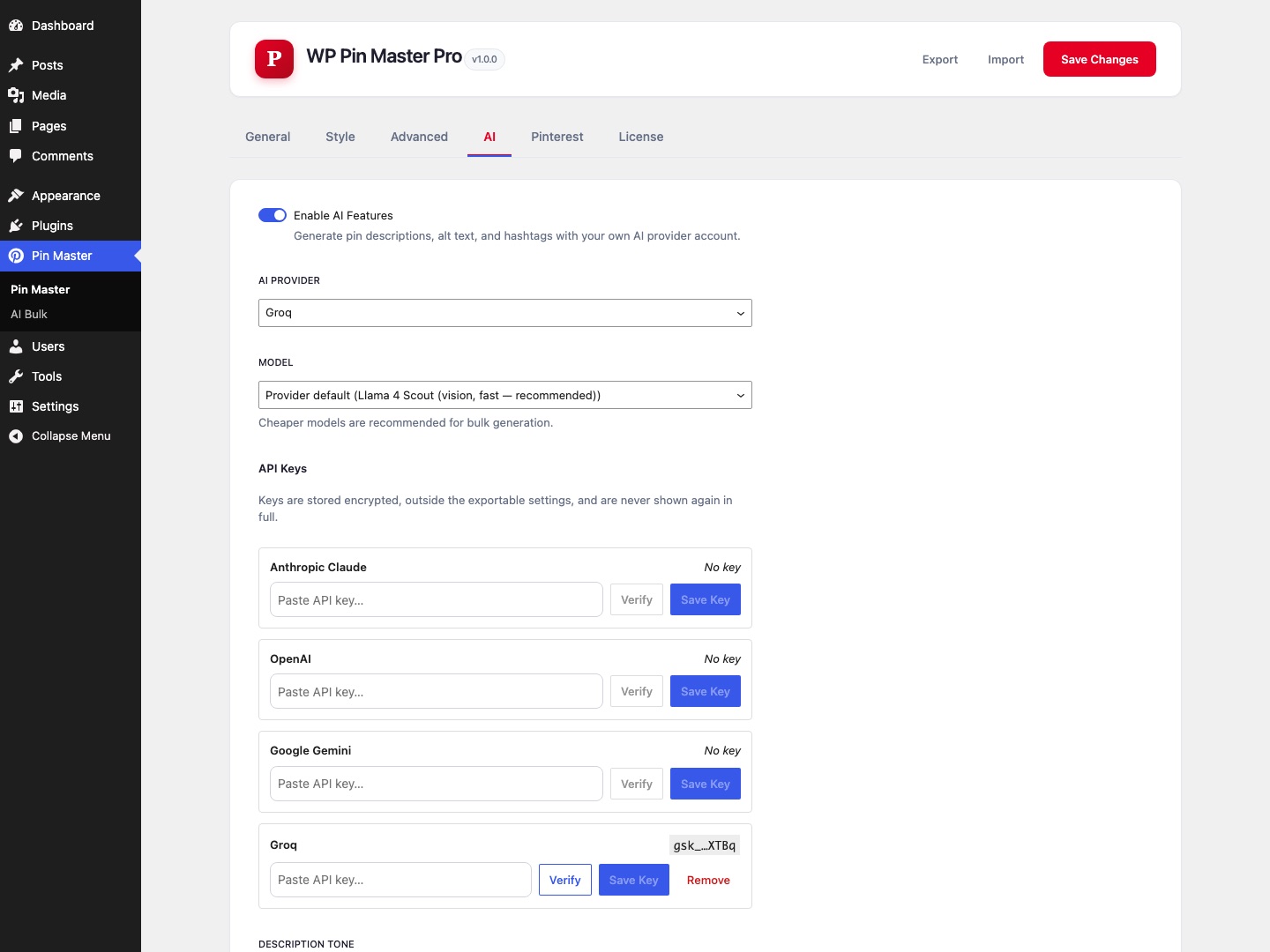1270x952 pixels.
Task: Click the Comments speech bubble icon
Action: [16, 156]
